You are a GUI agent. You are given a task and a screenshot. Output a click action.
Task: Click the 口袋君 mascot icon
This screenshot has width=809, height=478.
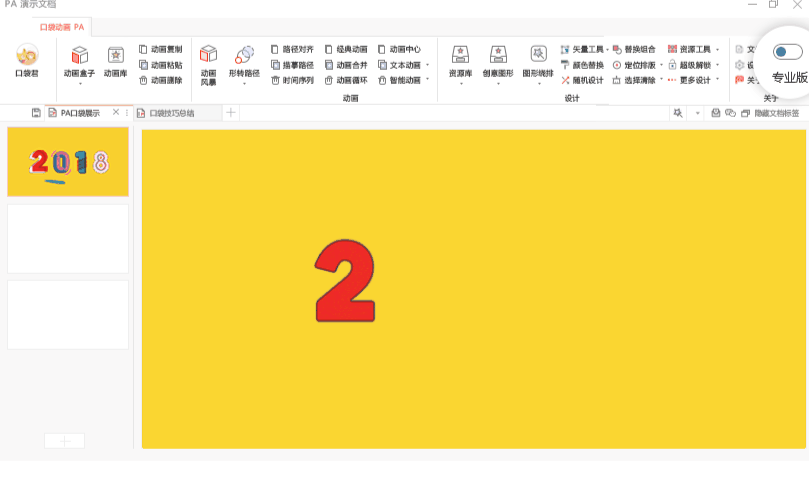(x=27, y=60)
